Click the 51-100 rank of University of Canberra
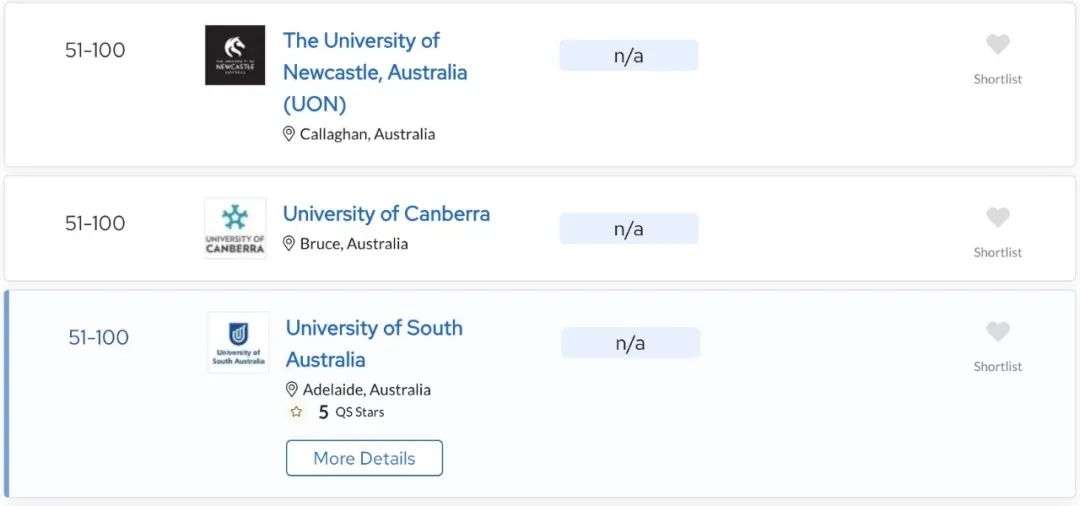 95,223
